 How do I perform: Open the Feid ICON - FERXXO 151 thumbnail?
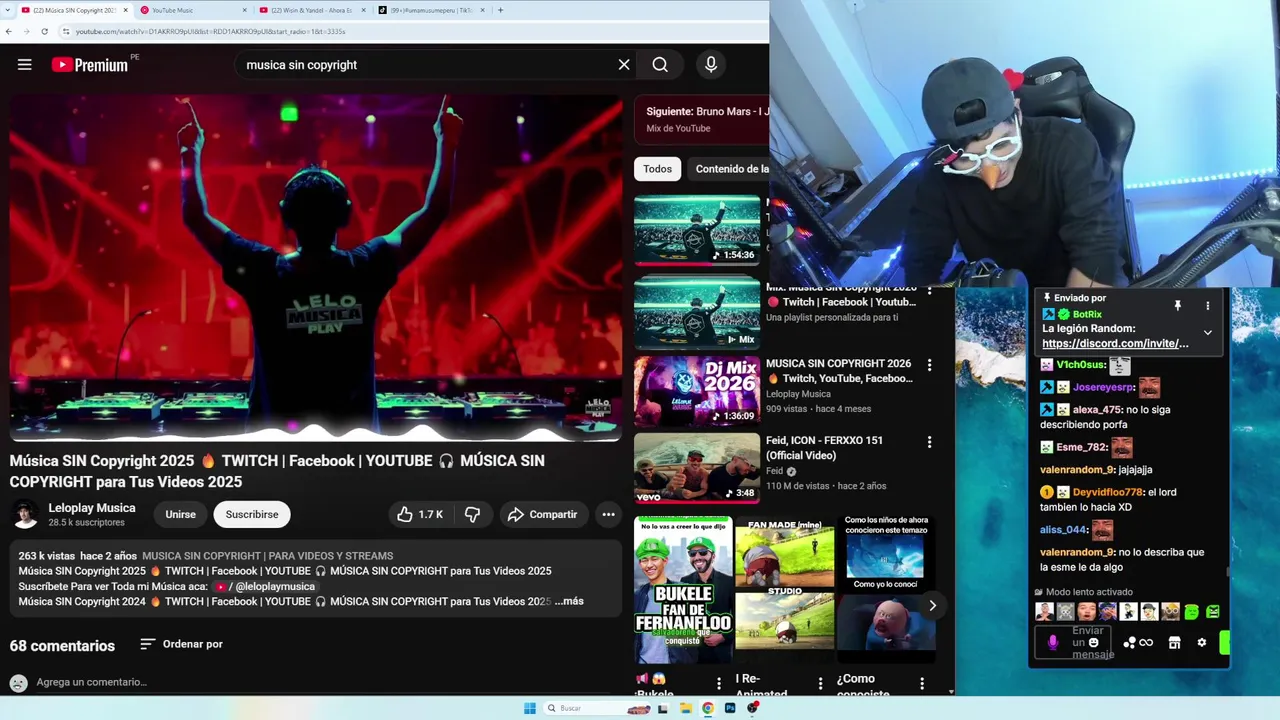tap(697, 468)
